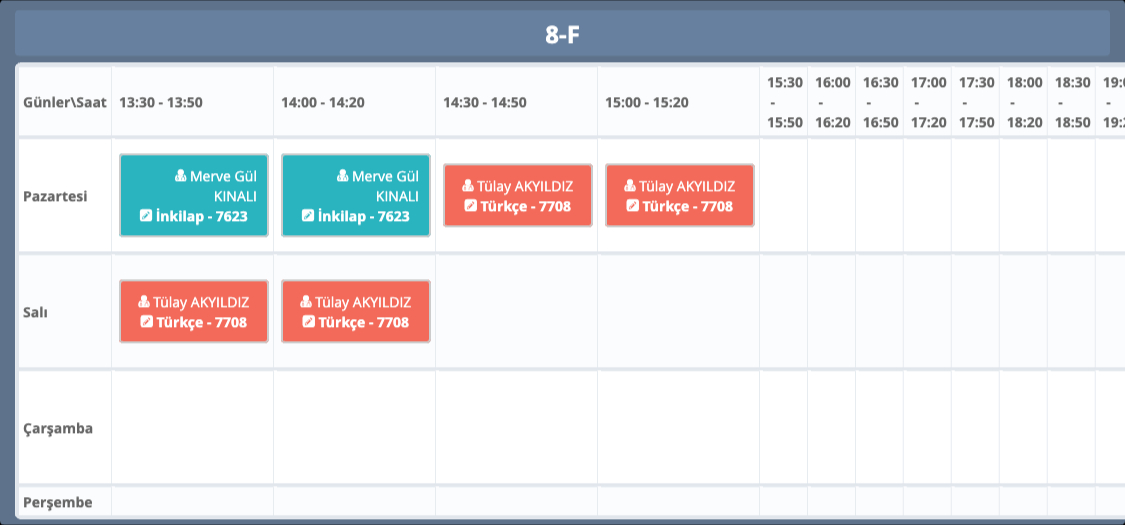The image size is (1125, 525).
Task: Click the 8-F class title bar
Action: click(x=562, y=35)
